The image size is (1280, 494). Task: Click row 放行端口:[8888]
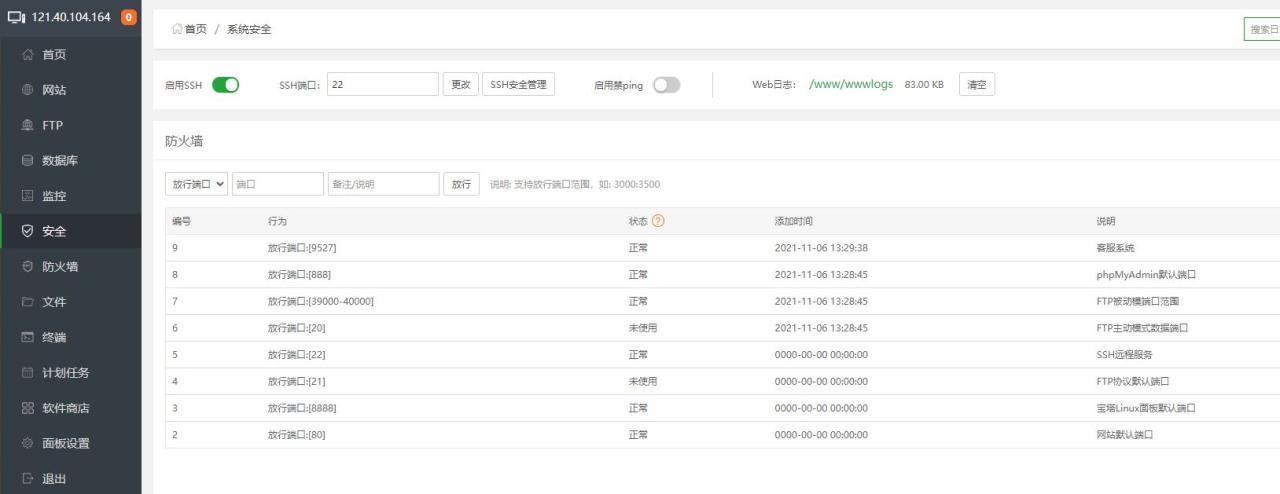pos(722,408)
